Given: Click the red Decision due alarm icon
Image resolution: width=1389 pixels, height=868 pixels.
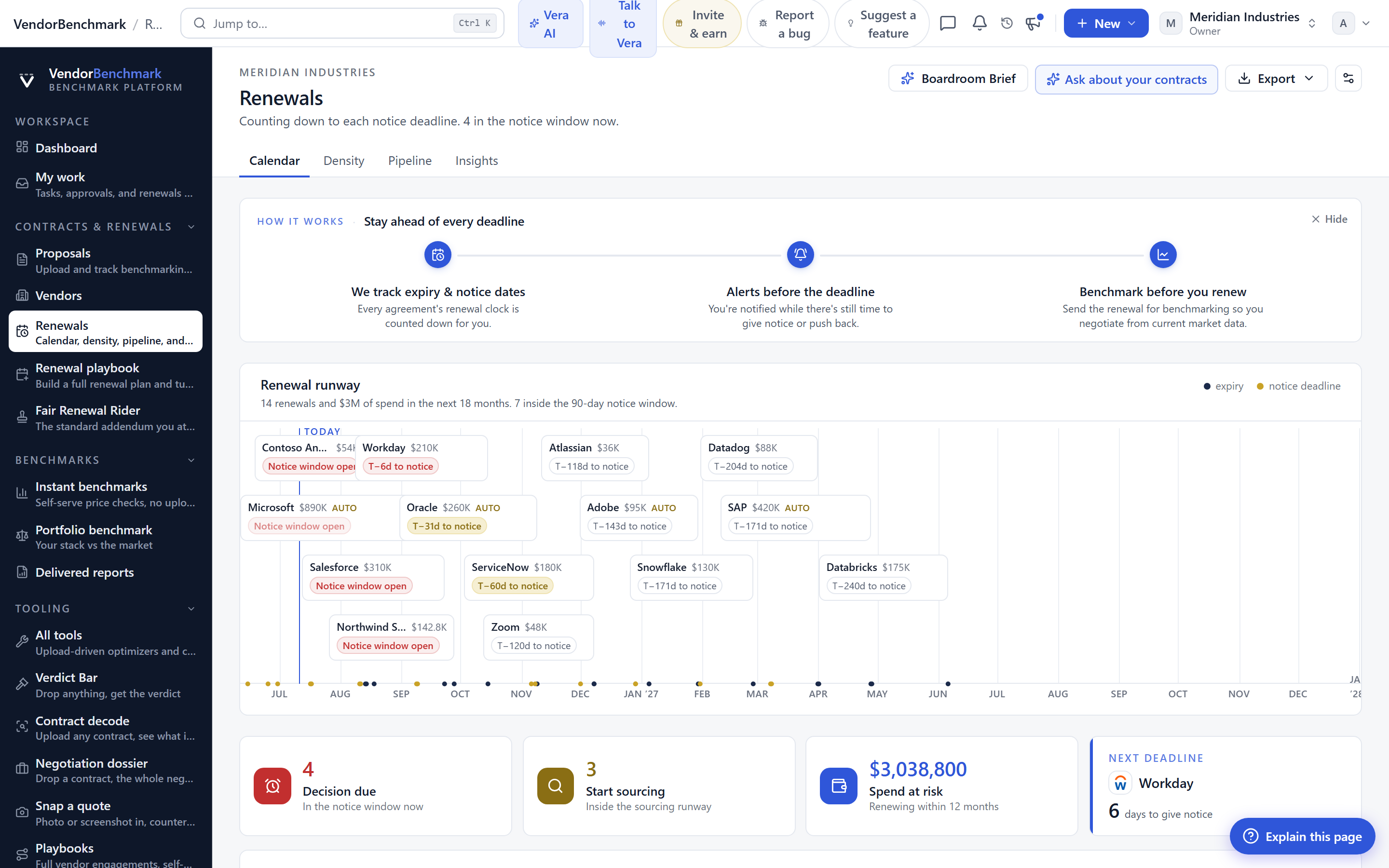Looking at the screenshot, I should coord(272,786).
